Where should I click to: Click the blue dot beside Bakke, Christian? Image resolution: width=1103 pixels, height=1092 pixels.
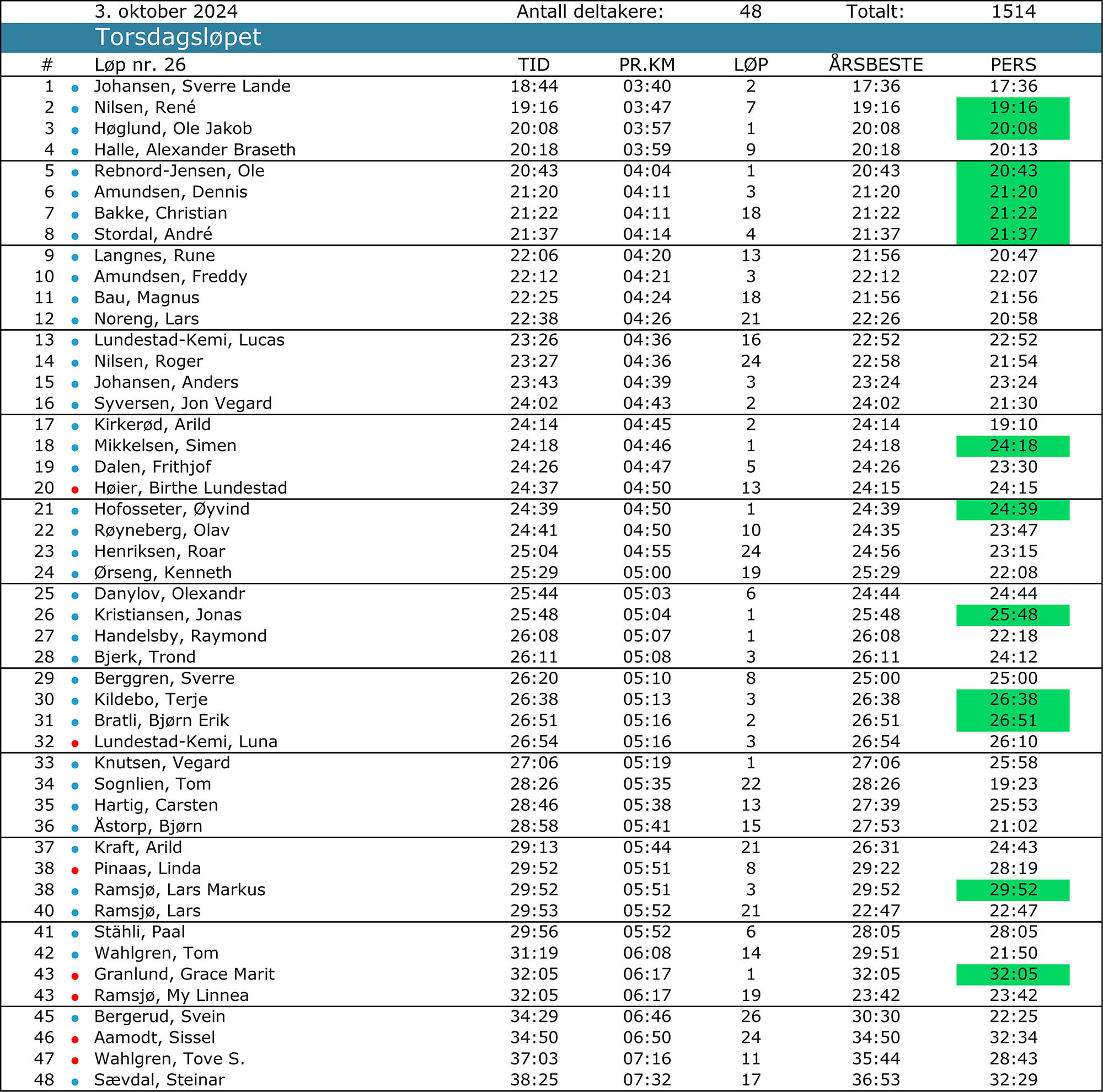click(x=75, y=215)
